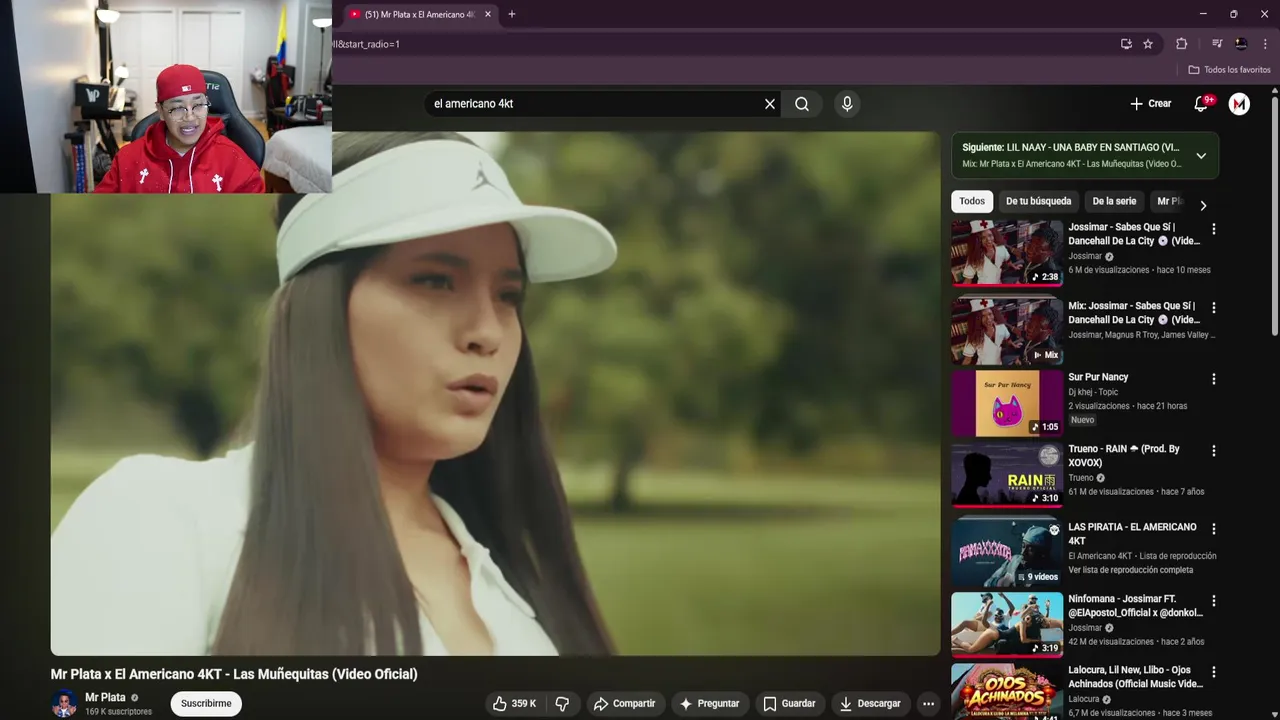Click the browser address bar

[720, 44]
